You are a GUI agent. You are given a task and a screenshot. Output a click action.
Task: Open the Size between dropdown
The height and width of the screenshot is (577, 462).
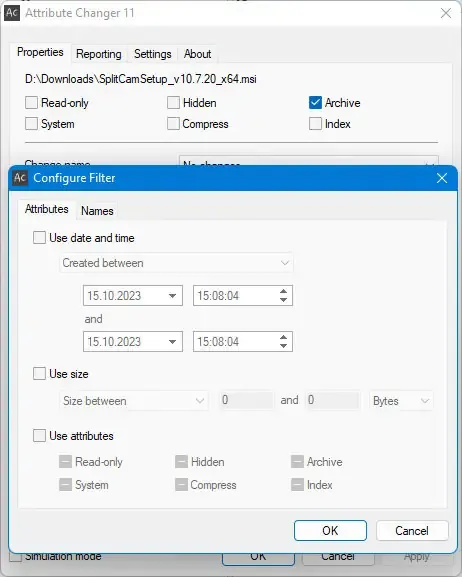click(x=134, y=401)
